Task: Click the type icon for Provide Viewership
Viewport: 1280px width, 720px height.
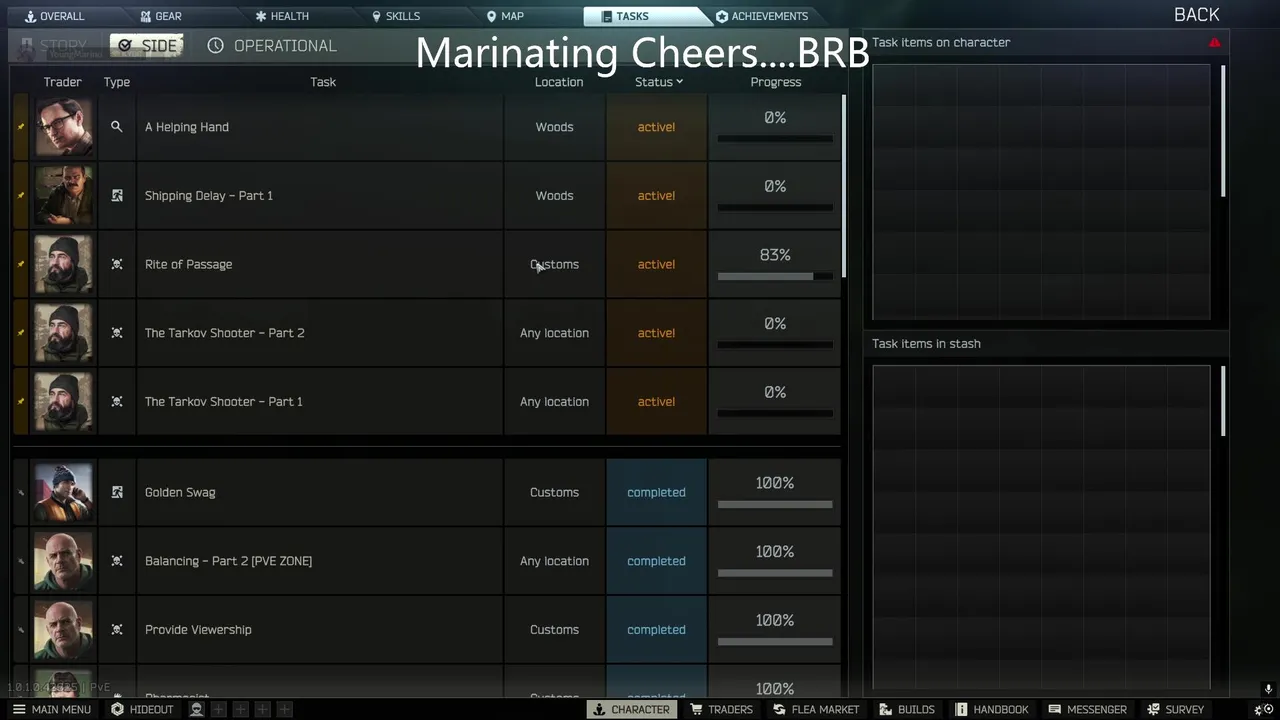Action: pyautogui.click(x=117, y=630)
